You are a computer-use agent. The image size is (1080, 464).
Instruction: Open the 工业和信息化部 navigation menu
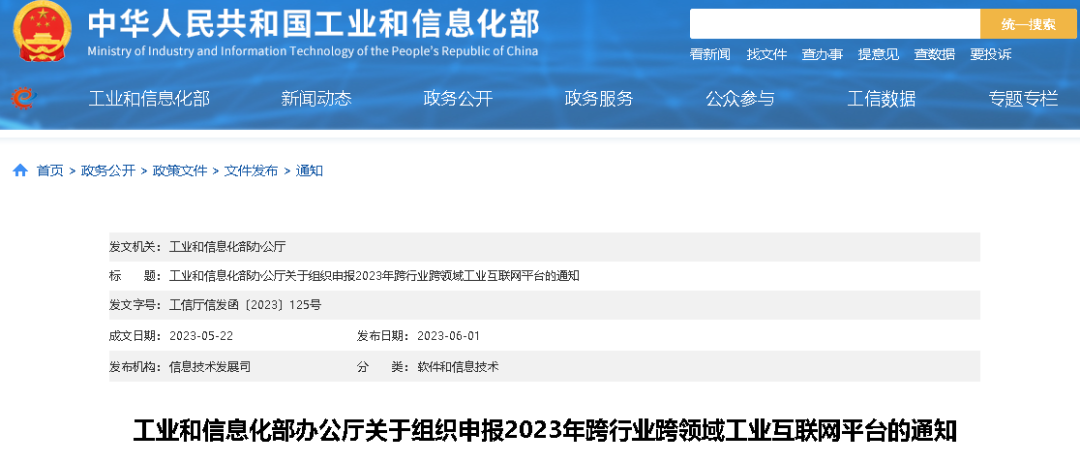pyautogui.click(x=149, y=98)
